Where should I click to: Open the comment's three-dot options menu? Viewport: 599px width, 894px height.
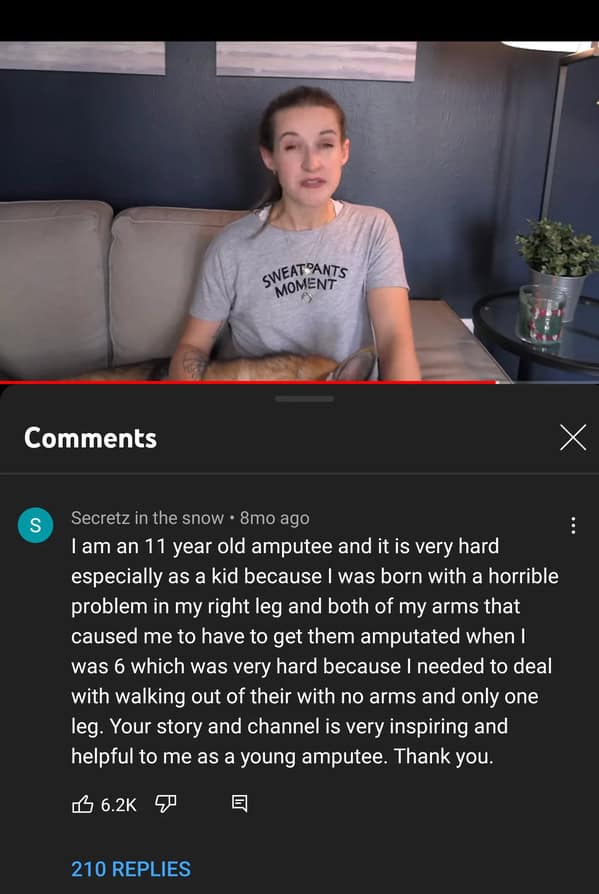(x=573, y=526)
